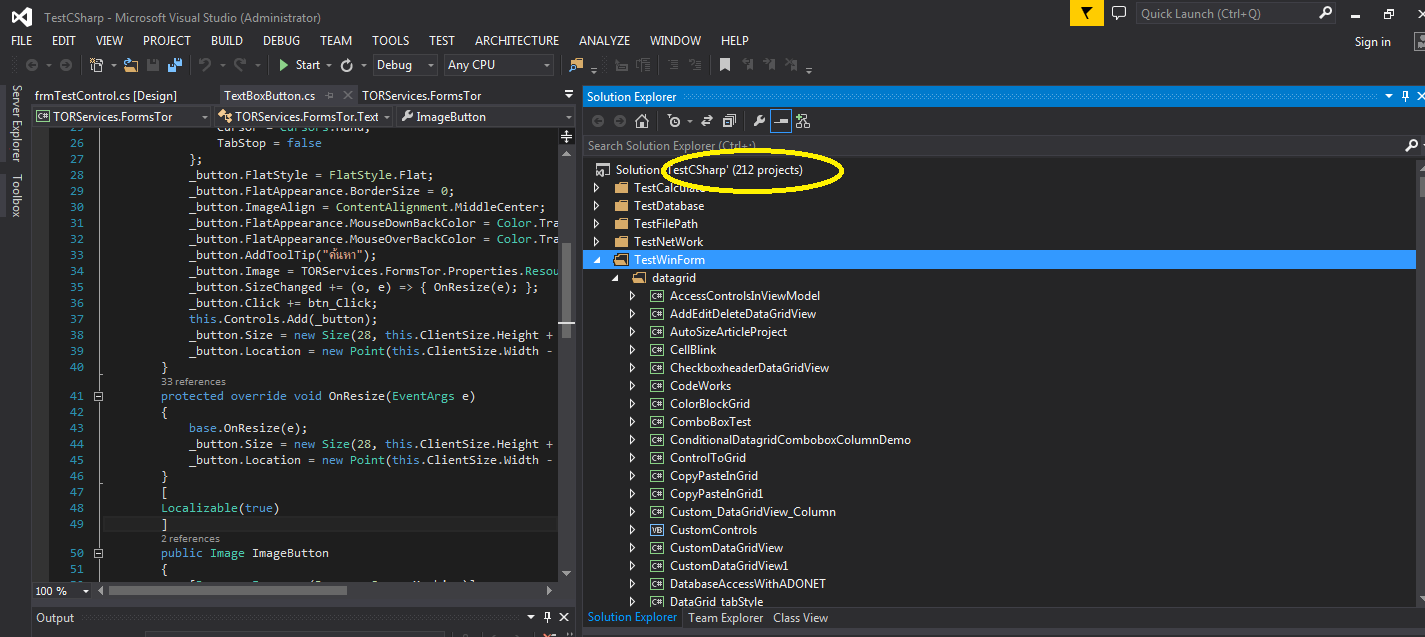Toggle auto-hide pin on the Output panel
The image size is (1425, 637).
coord(548,617)
